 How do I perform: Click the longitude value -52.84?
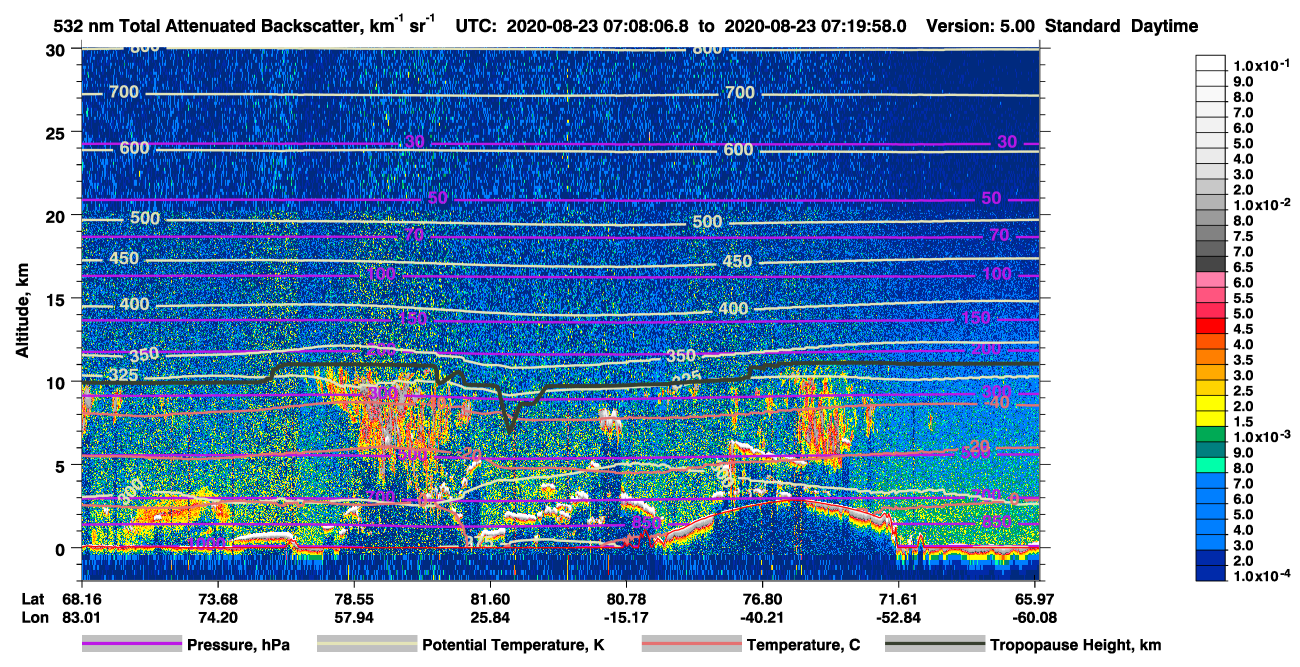pyautogui.click(x=898, y=617)
